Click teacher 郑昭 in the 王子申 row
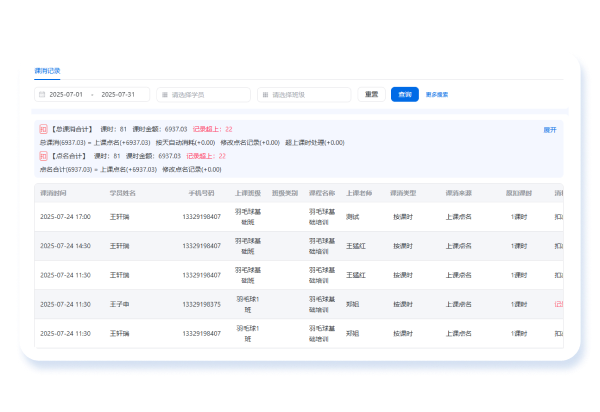The image size is (600, 412). click(x=352, y=305)
